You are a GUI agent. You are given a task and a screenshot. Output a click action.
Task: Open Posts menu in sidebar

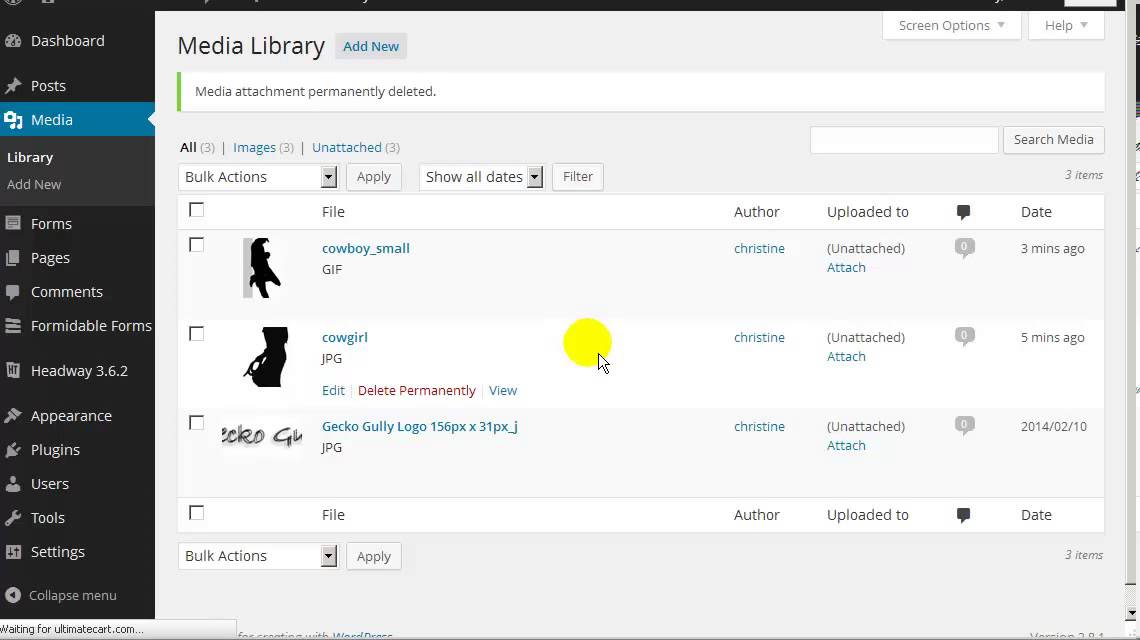pos(48,86)
